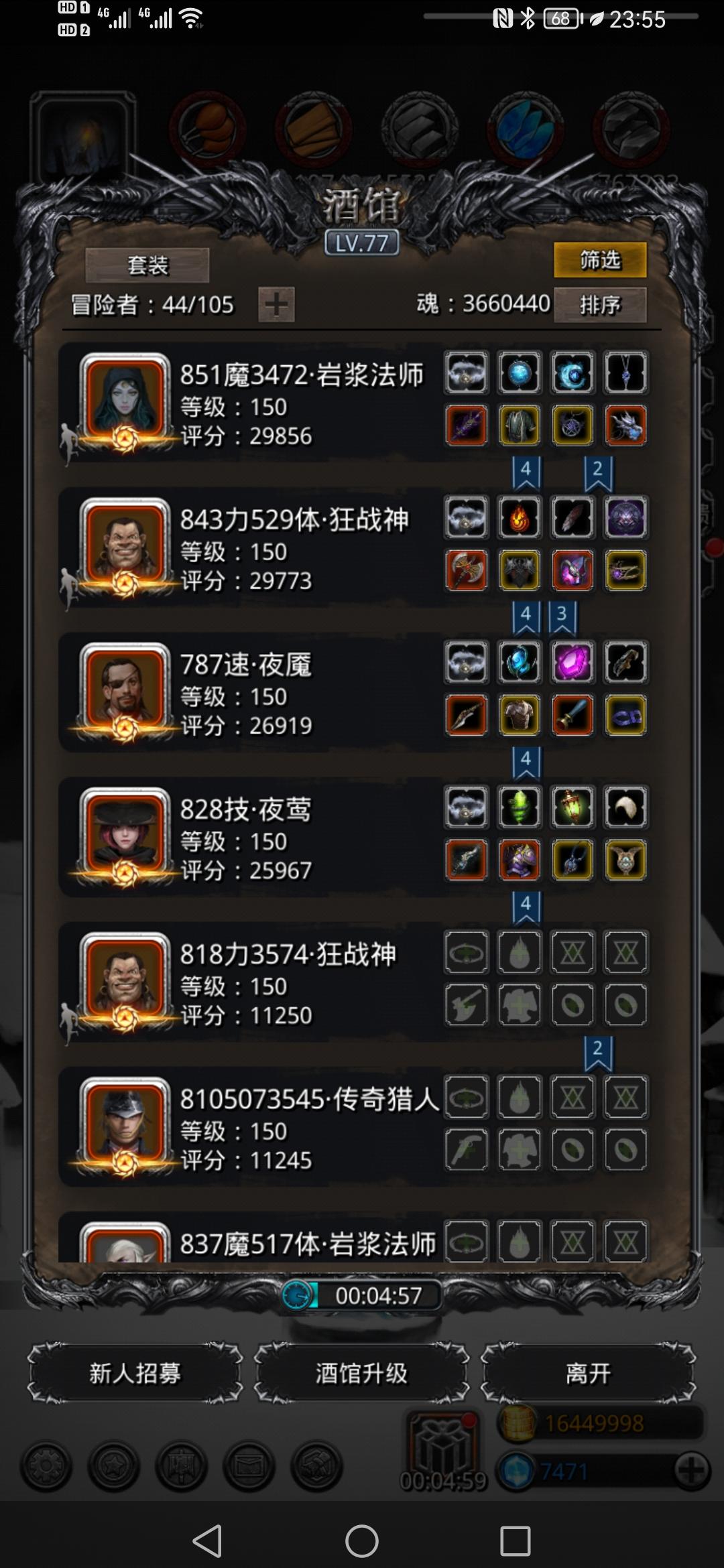
Task: Add diamonds with the plus button
Action: pos(691,1471)
